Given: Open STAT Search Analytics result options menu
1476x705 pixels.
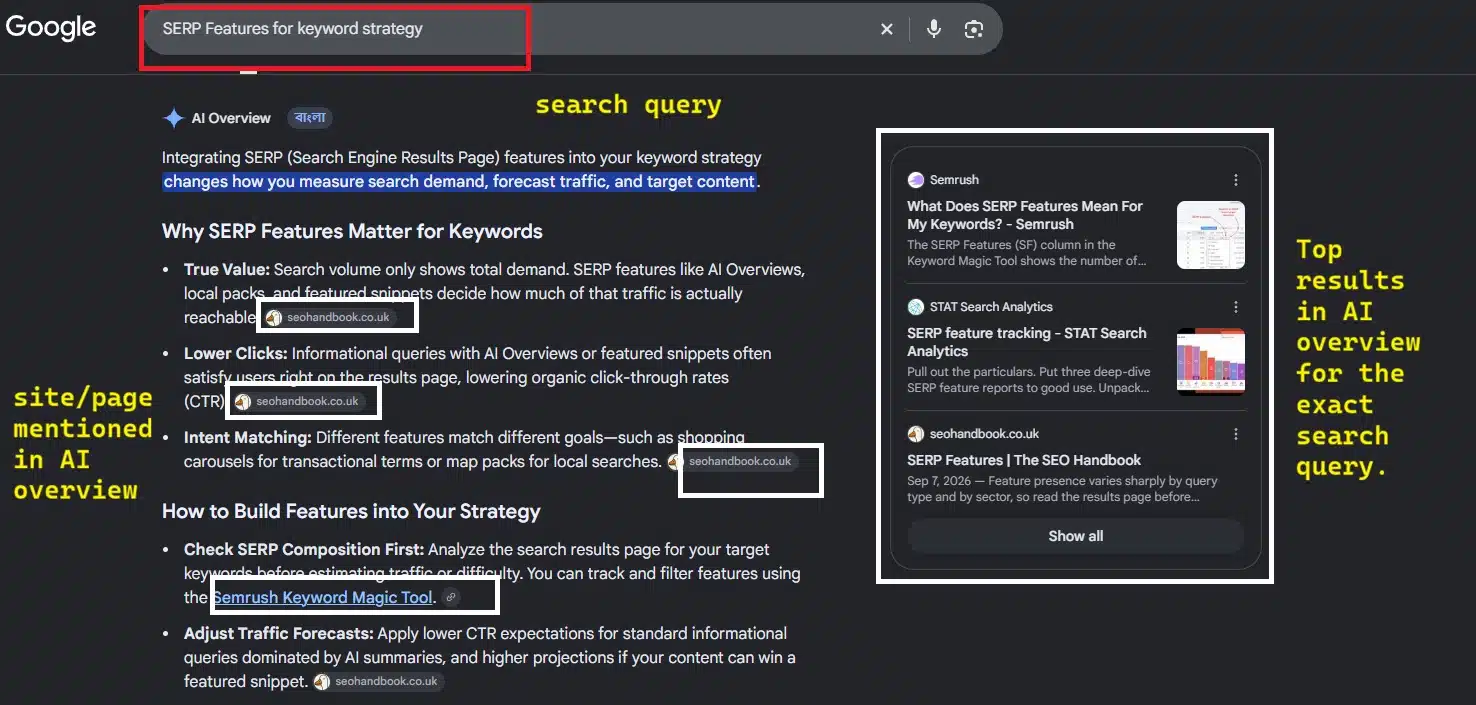Looking at the screenshot, I should [1236, 307].
